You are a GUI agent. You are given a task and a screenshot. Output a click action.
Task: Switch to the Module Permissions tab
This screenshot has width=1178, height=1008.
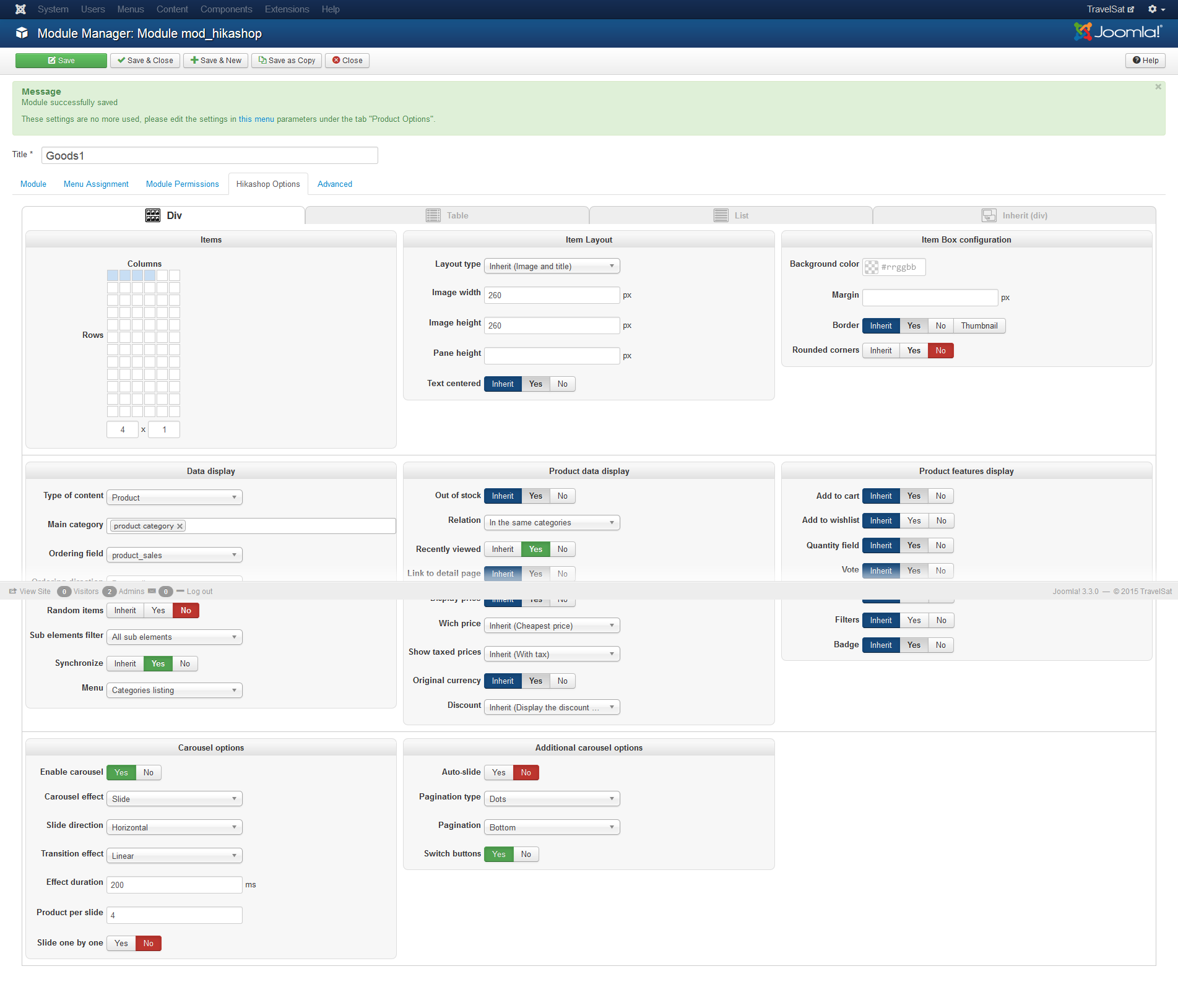pyautogui.click(x=183, y=184)
